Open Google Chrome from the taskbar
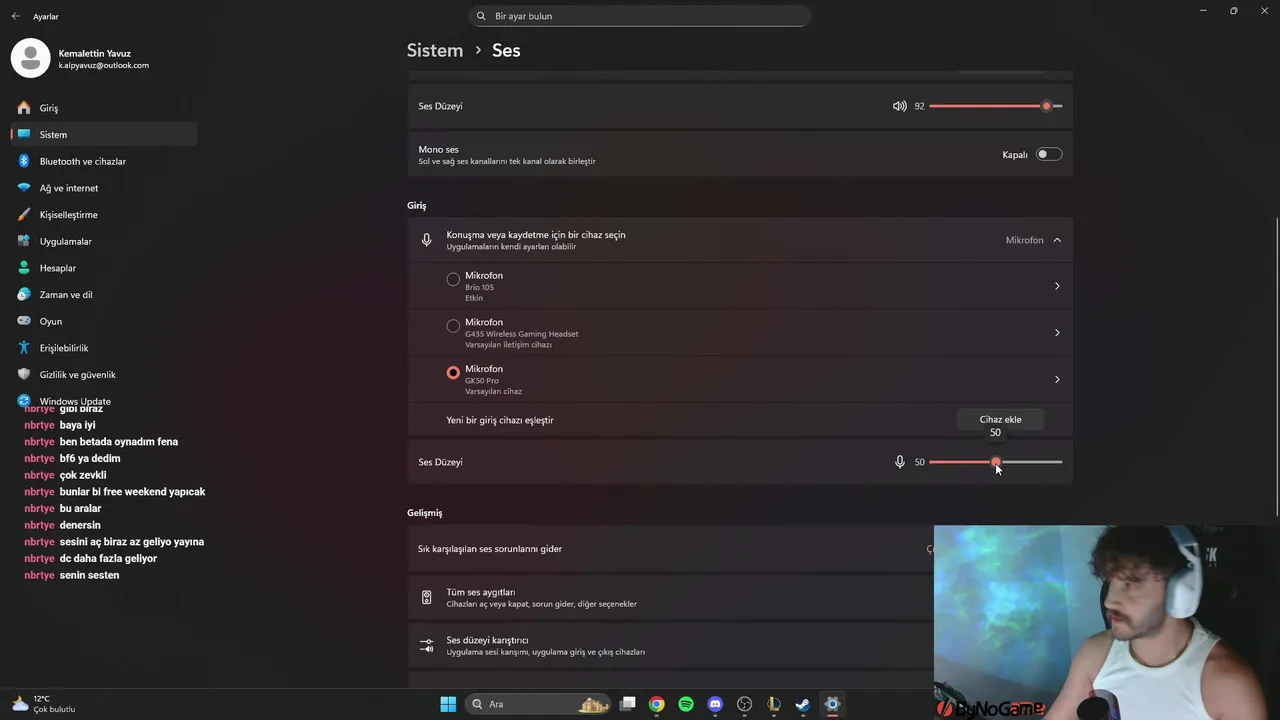The height and width of the screenshot is (720, 1280). pos(657,704)
